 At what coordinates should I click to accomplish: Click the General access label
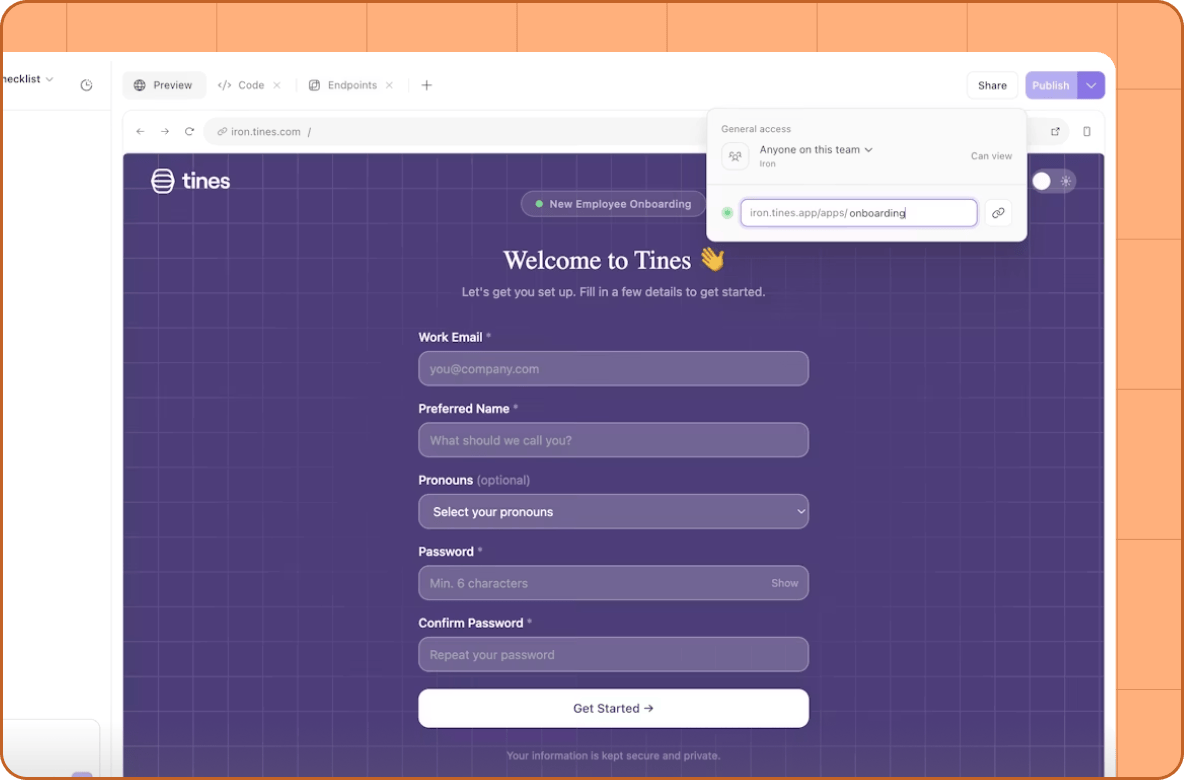tap(756, 129)
